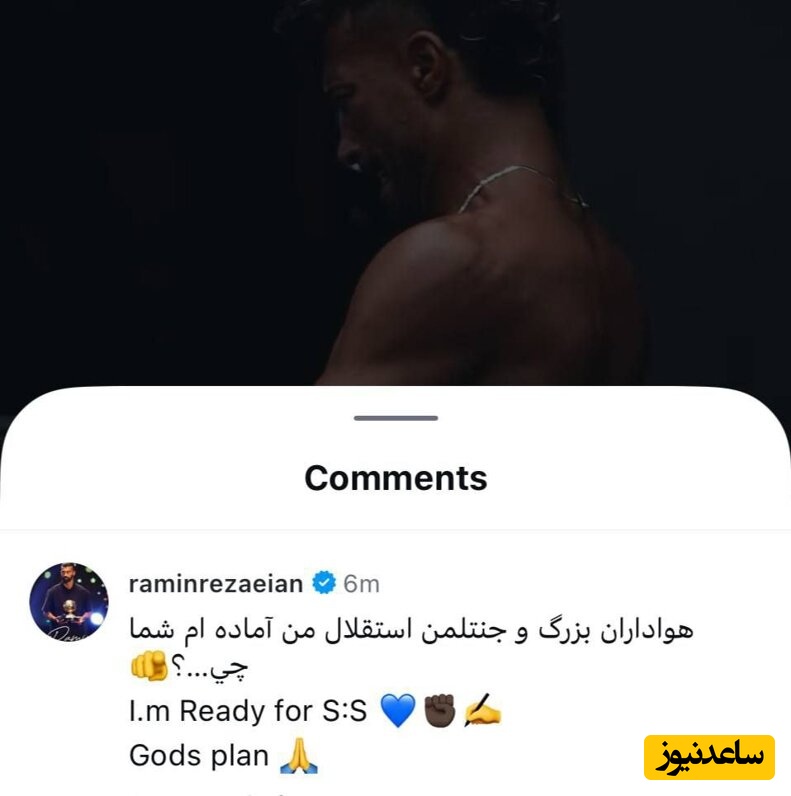Open raminrezaeian's profile picture

pyautogui.click(x=69, y=602)
